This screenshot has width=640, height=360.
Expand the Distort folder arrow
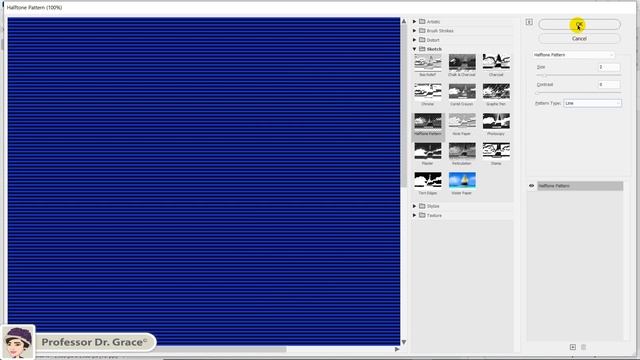tap(414, 40)
